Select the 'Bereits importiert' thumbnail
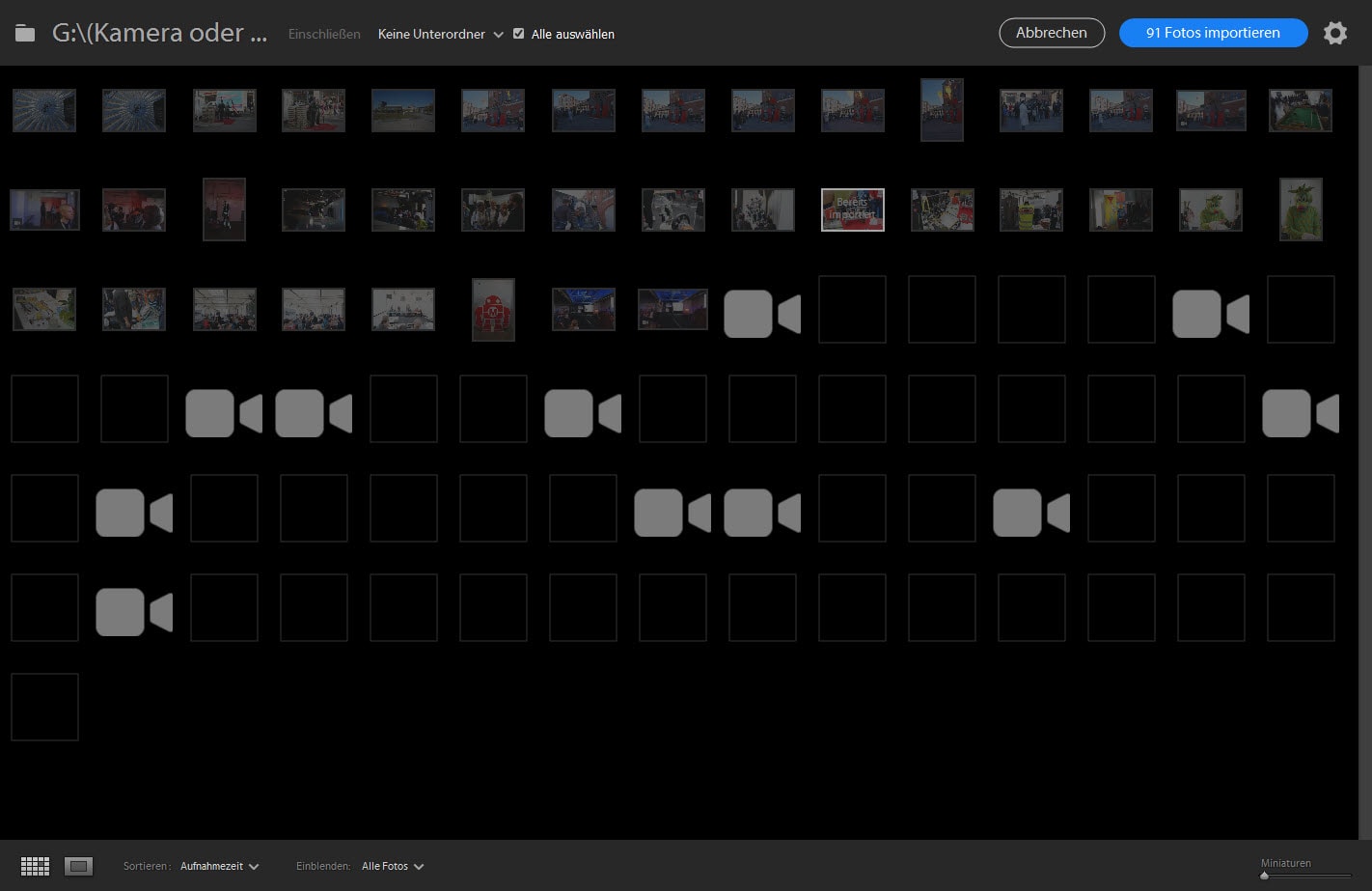Screen dimensions: 1372x891 [852, 209]
